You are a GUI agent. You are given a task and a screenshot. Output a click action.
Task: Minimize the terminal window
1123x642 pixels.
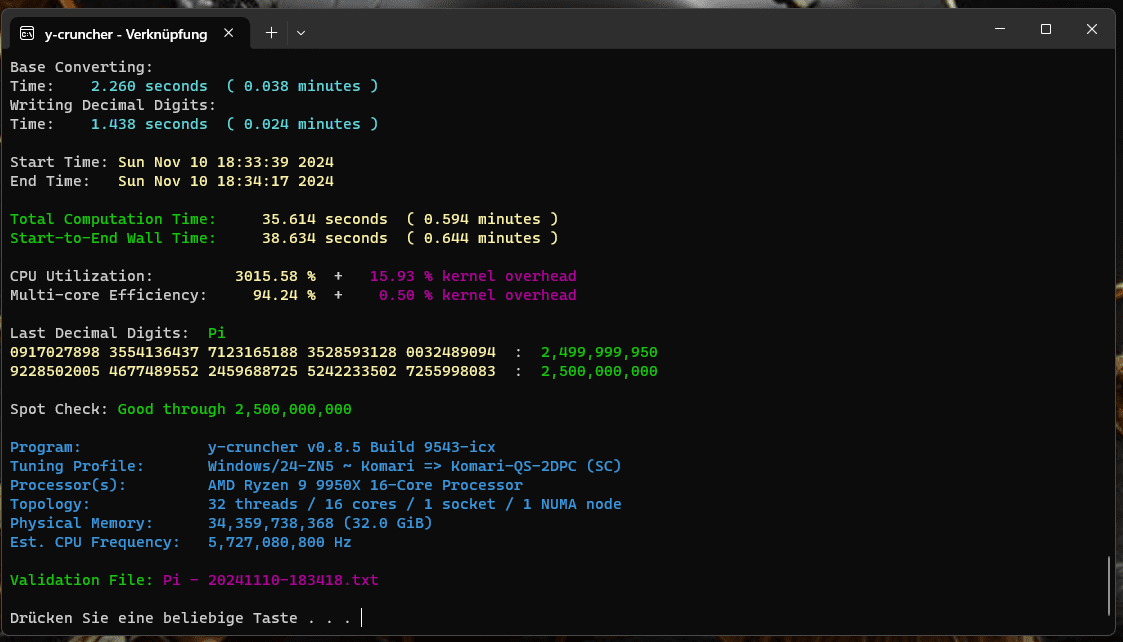(1000, 29)
